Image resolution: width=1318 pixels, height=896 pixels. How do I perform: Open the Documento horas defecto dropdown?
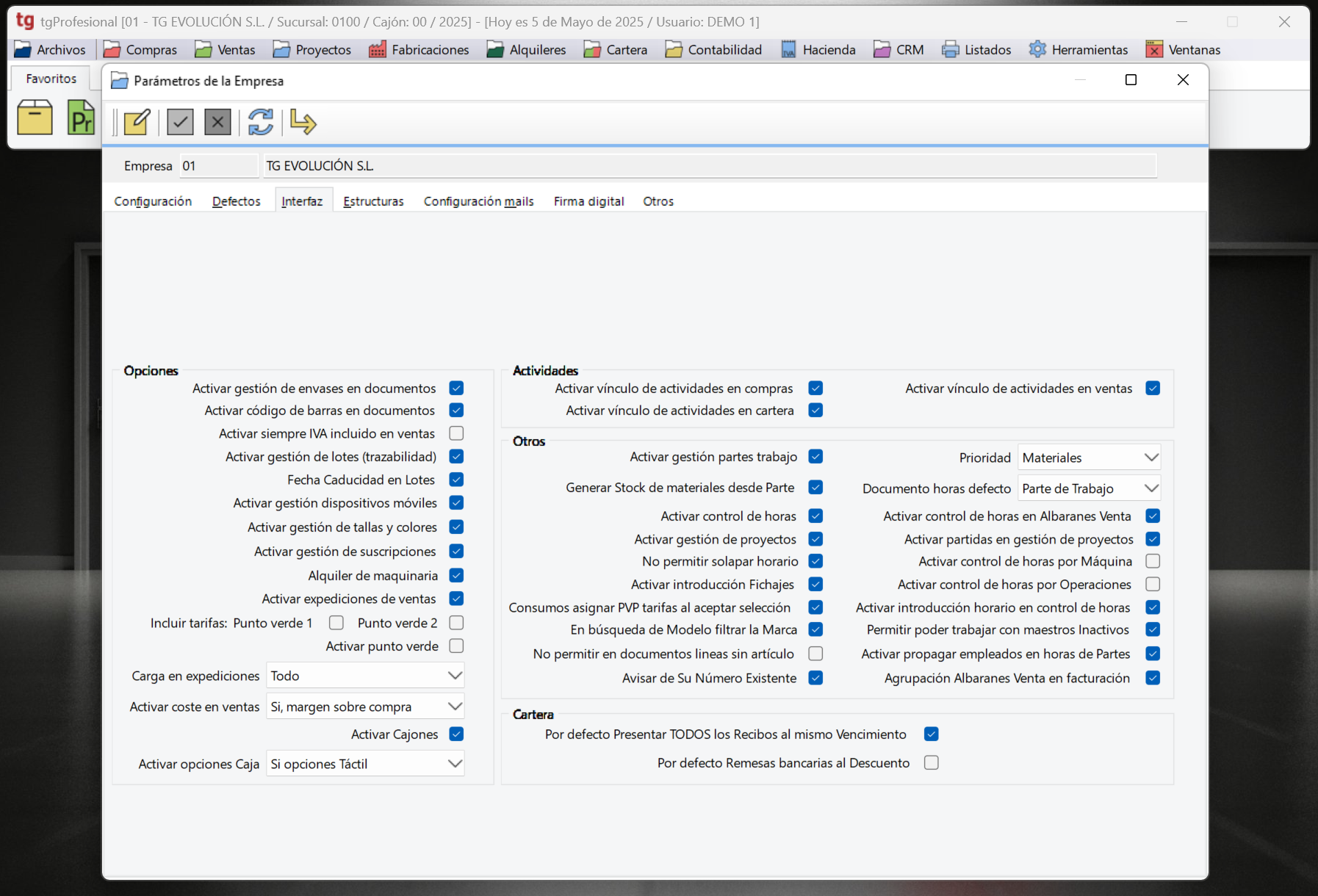click(1089, 488)
